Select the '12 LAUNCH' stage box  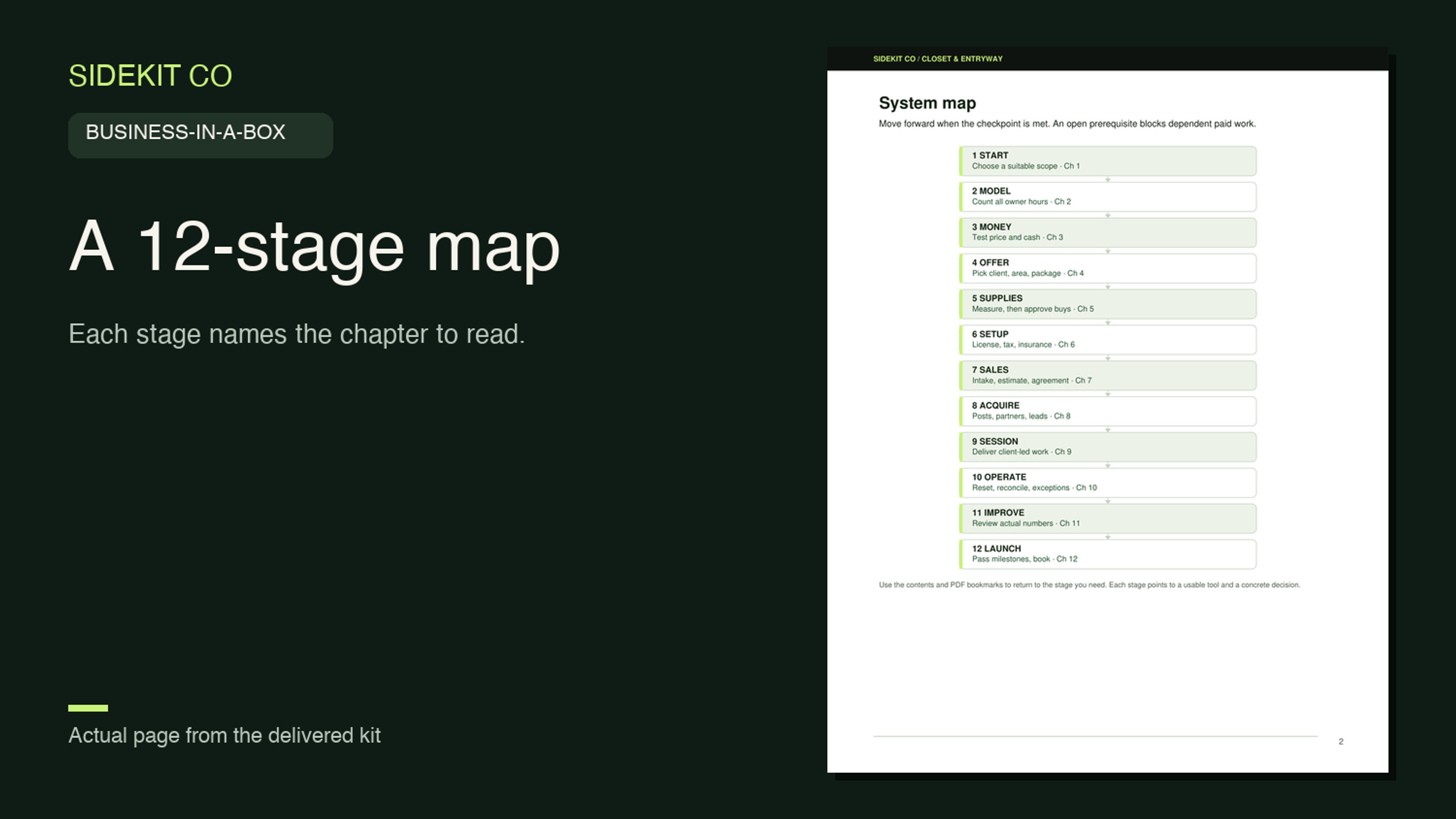point(1107,554)
